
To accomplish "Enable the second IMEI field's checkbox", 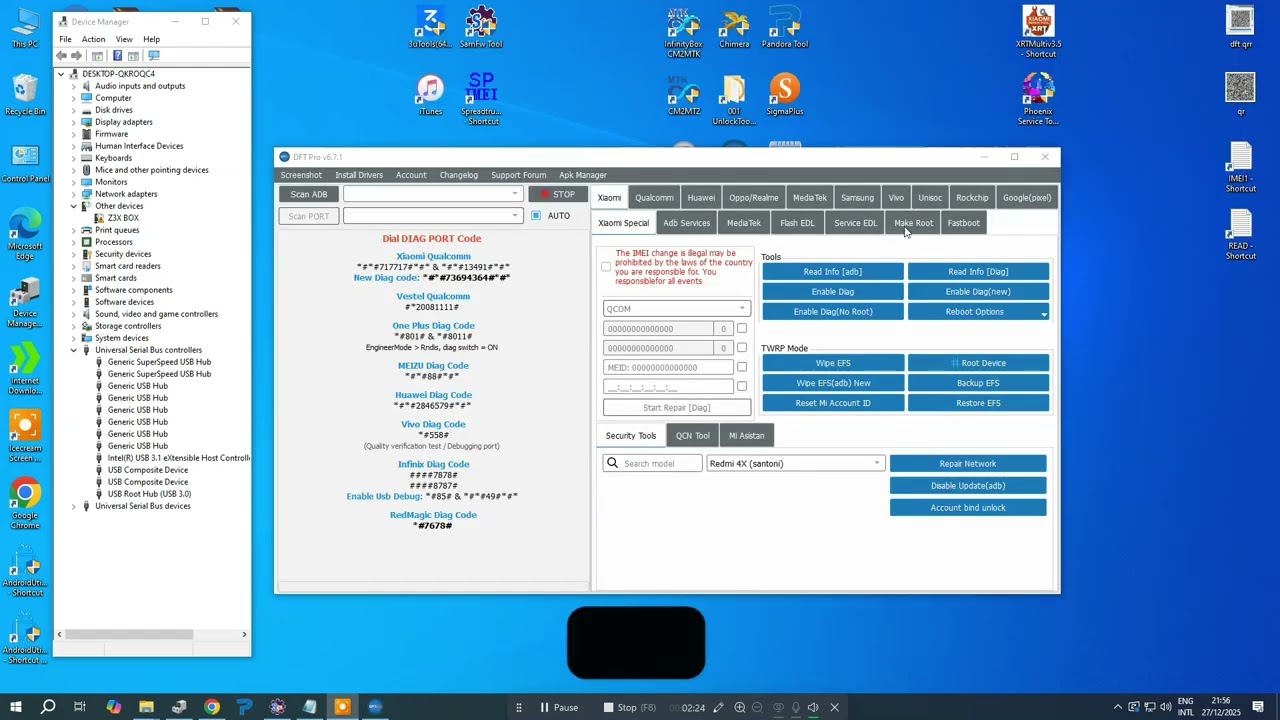I will pyautogui.click(x=741, y=348).
